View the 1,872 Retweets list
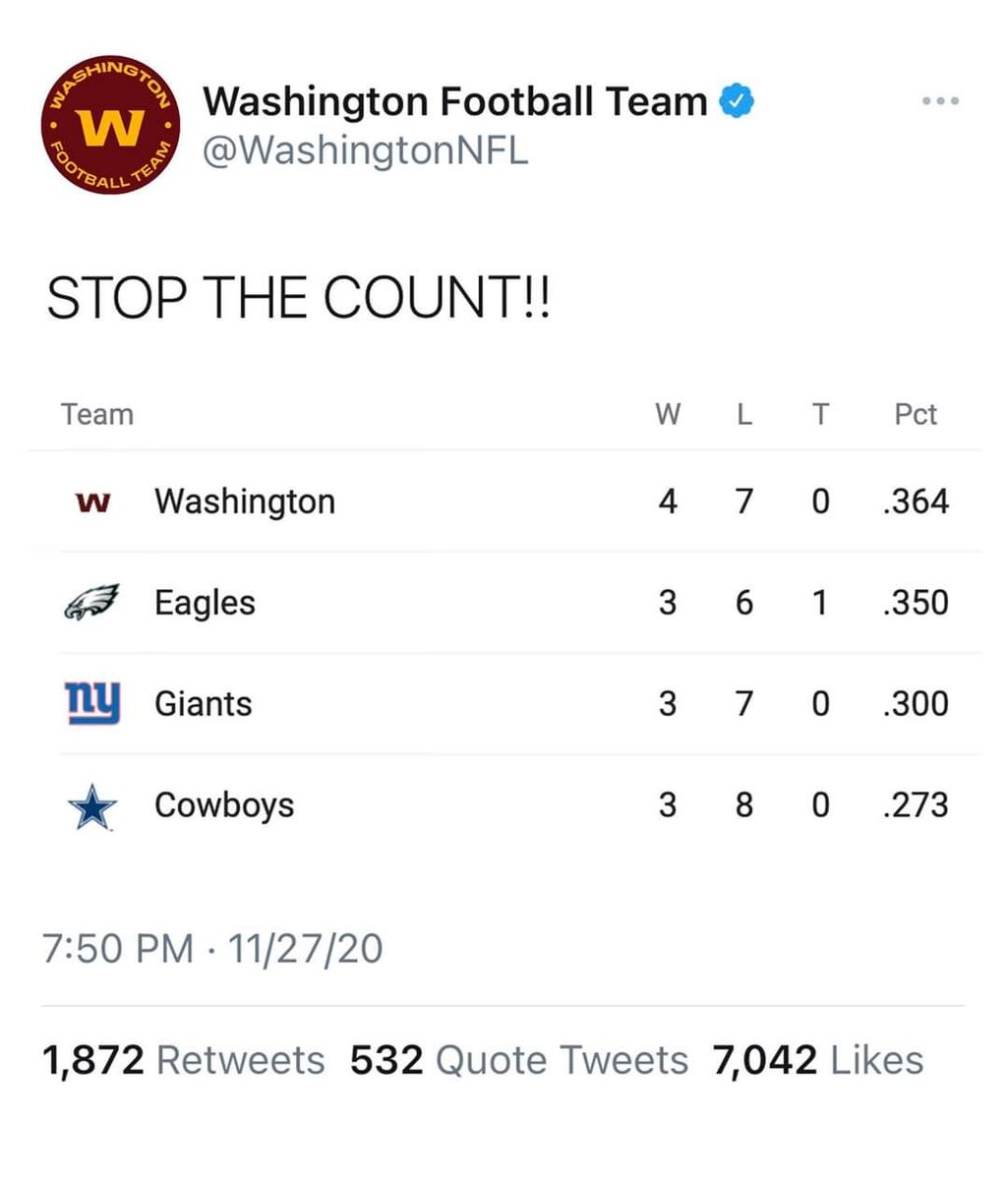This screenshot has height=1180, width=1008. (183, 1060)
